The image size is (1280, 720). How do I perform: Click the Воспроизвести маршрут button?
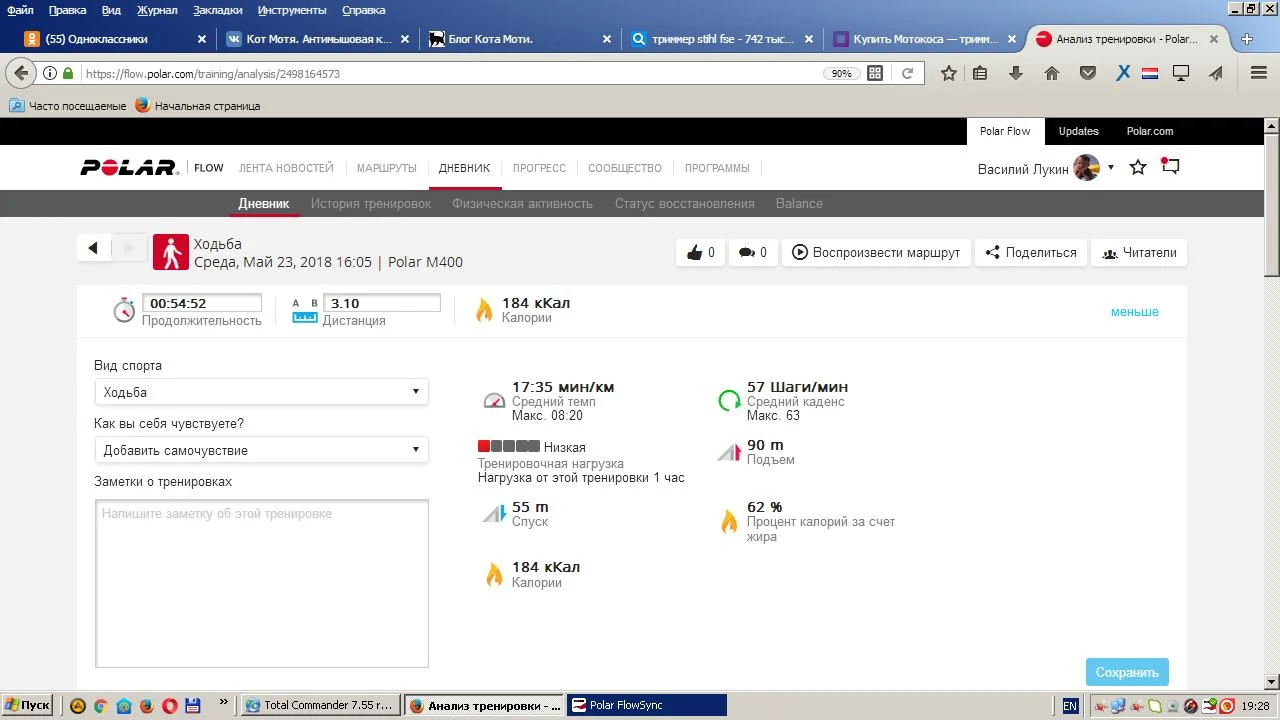[x=876, y=253]
